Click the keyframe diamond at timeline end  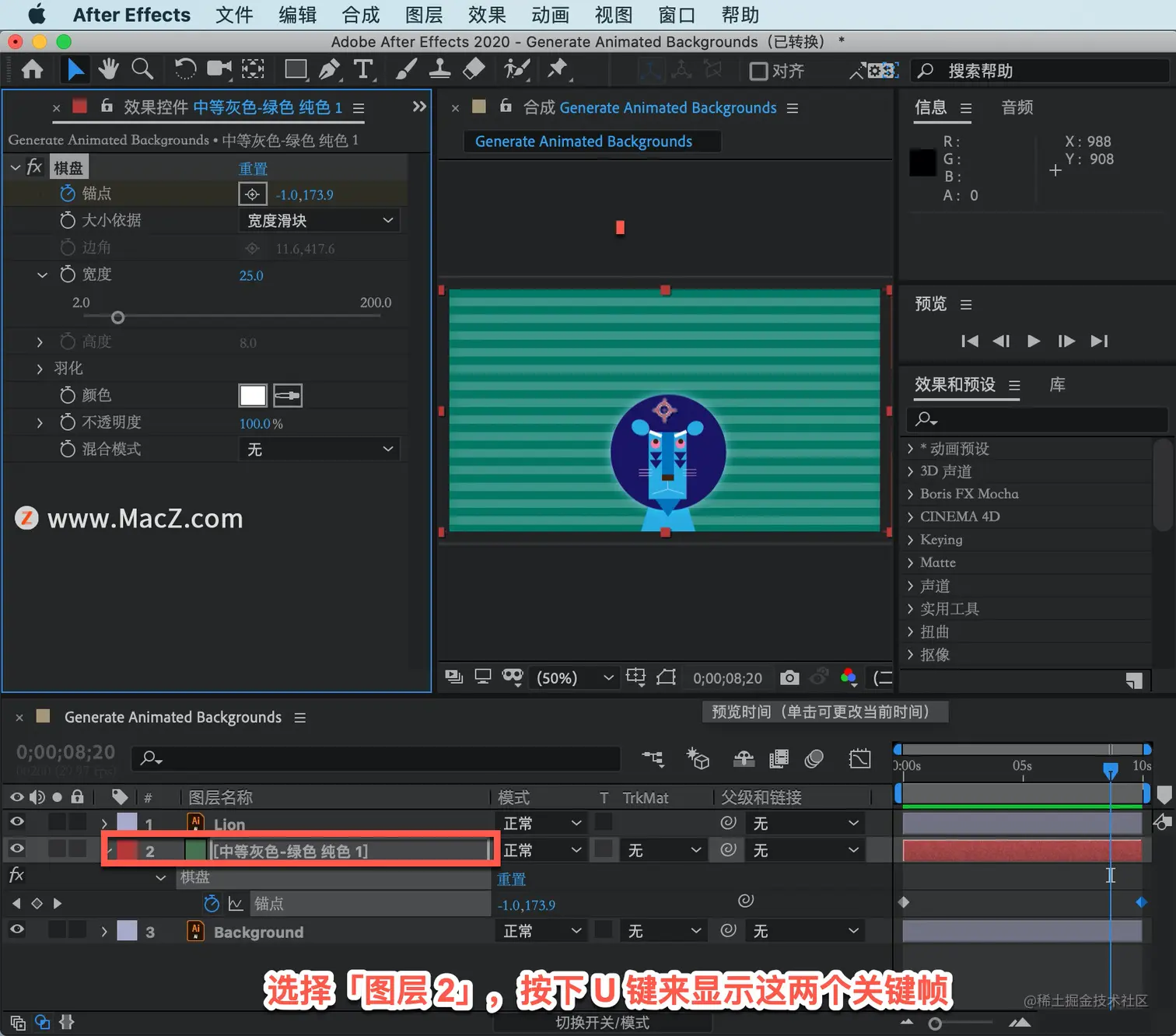(x=1141, y=902)
